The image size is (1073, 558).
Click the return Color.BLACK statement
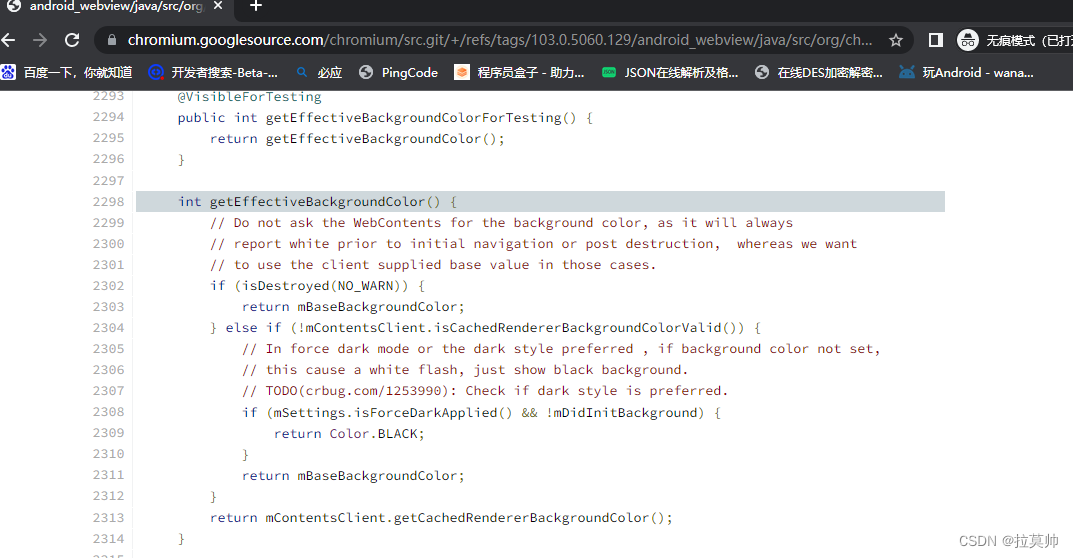[349, 434]
